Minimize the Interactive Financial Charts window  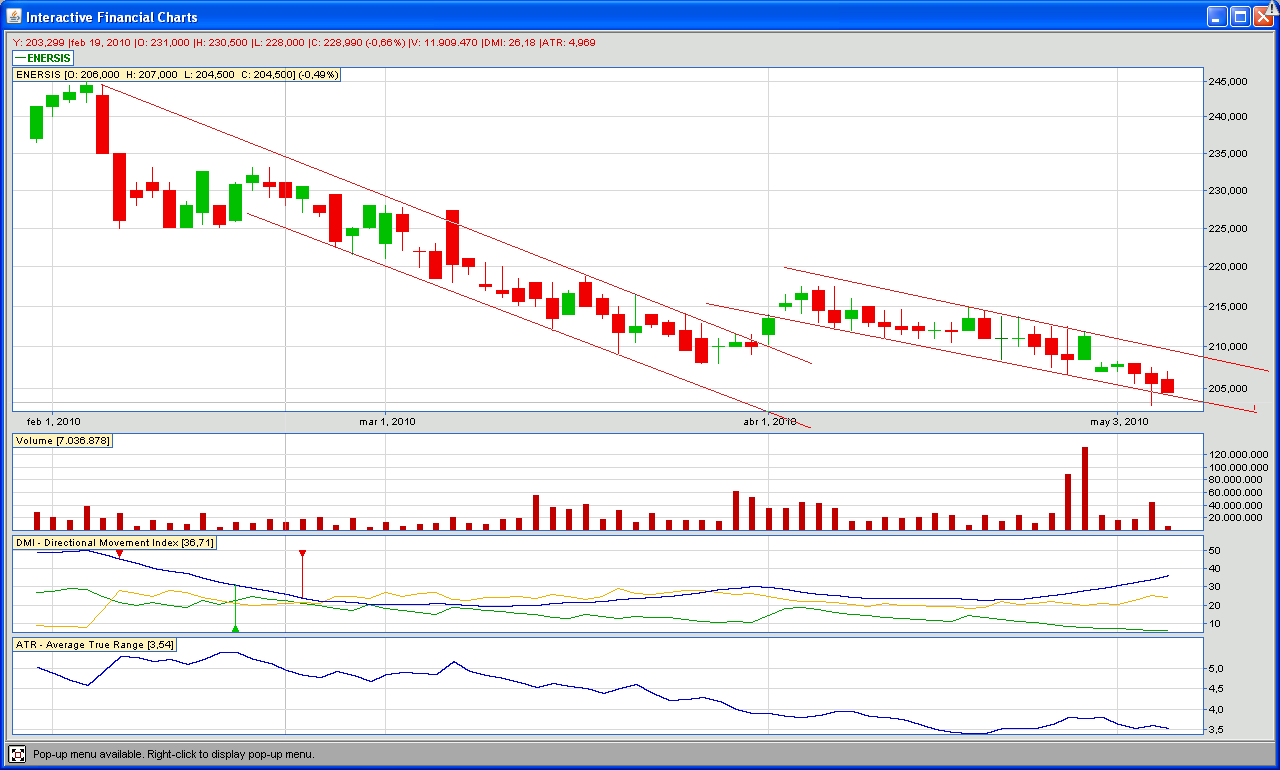1217,16
